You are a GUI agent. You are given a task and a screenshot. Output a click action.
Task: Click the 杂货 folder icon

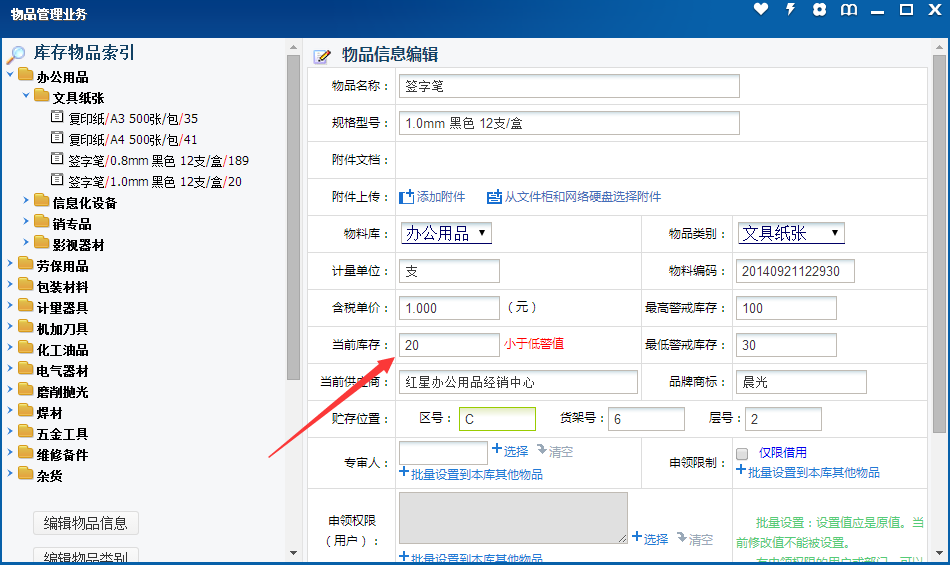pyautogui.click(x=25, y=474)
